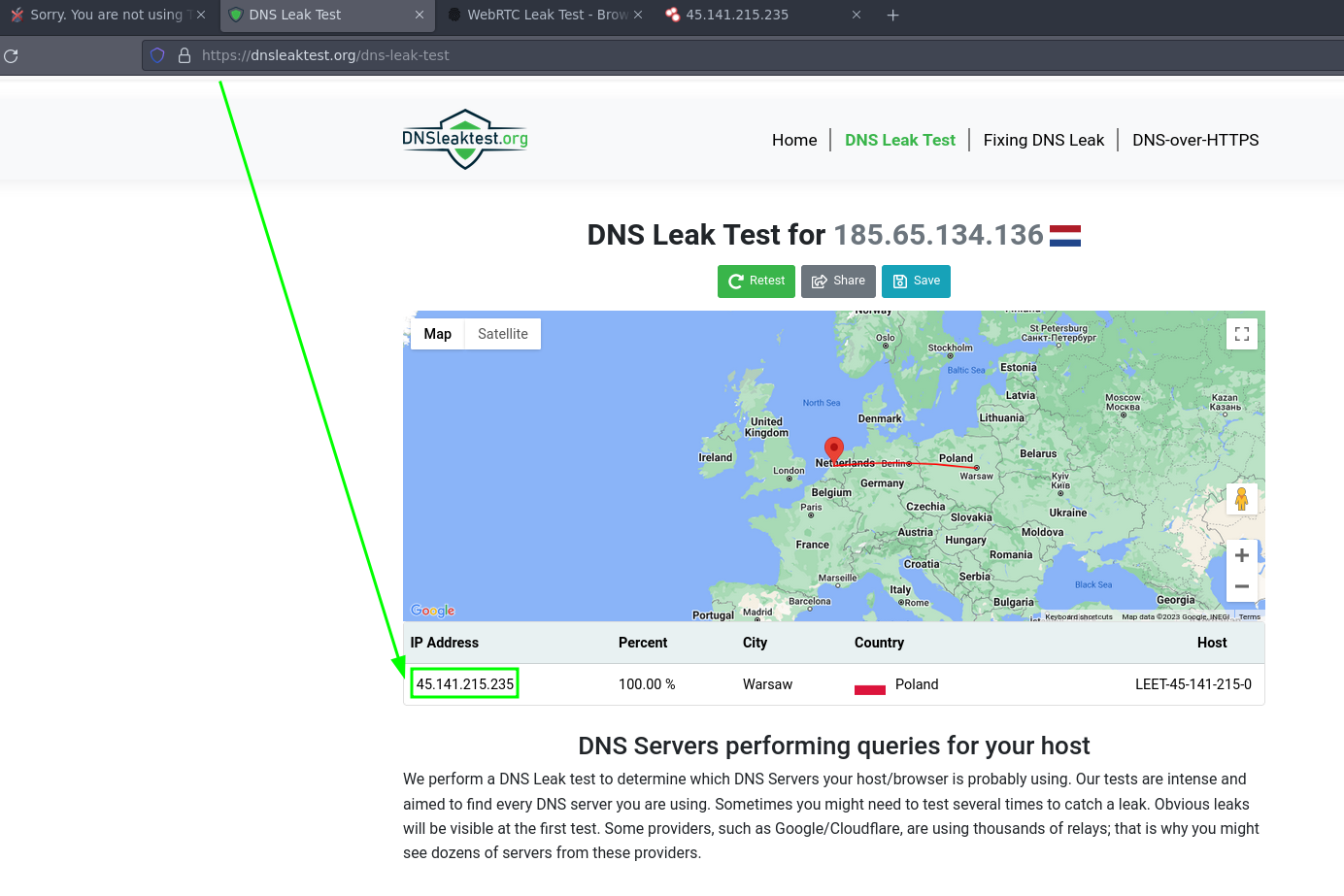Select the Map view type
This screenshot has height=896, width=1344.
438,334
